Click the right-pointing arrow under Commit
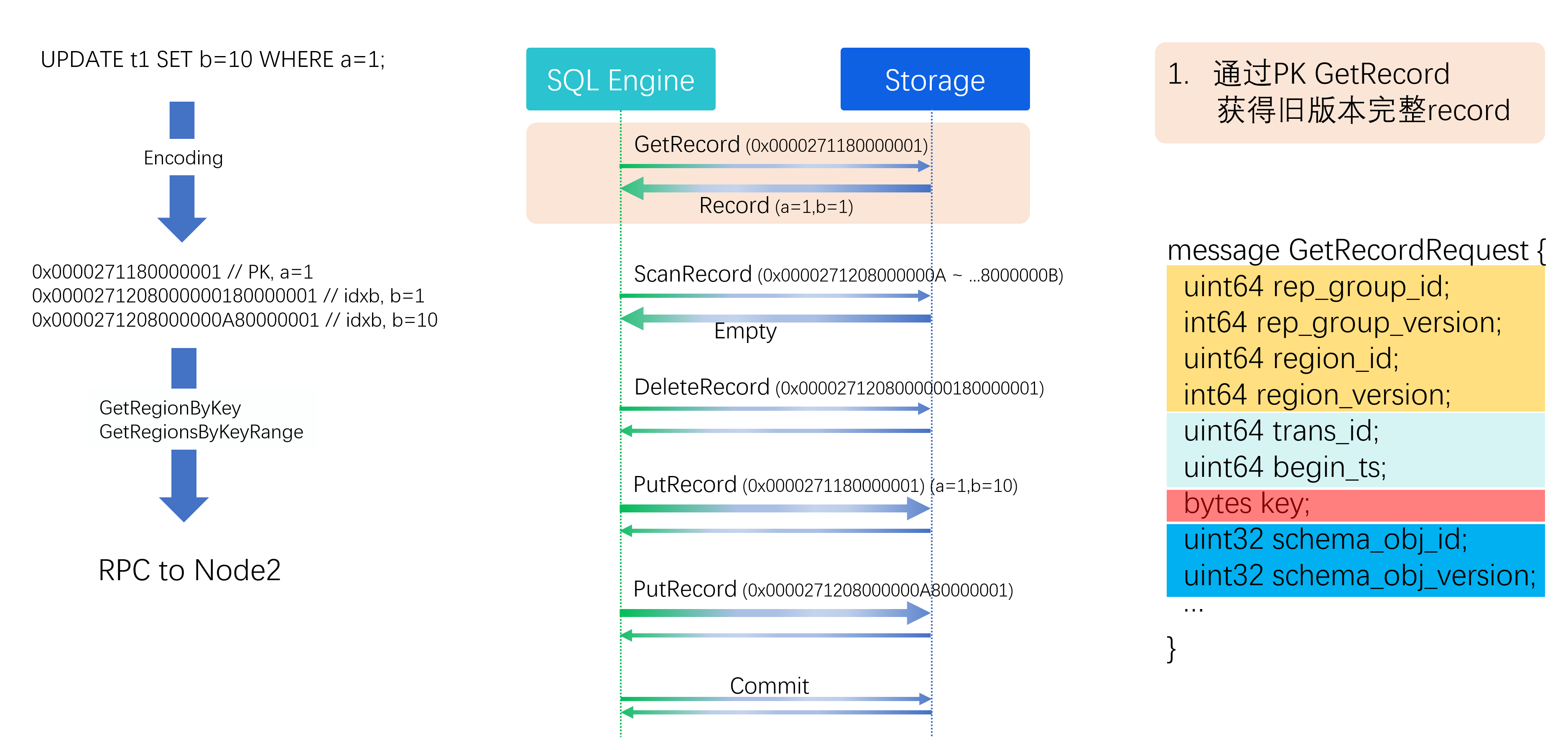1568x750 pixels. pyautogui.click(x=774, y=699)
